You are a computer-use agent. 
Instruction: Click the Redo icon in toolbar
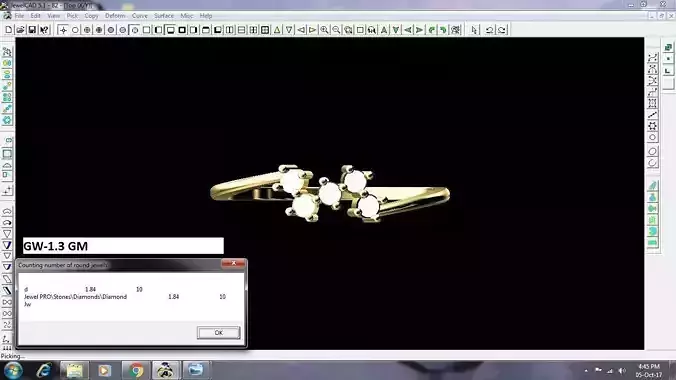pos(501,30)
